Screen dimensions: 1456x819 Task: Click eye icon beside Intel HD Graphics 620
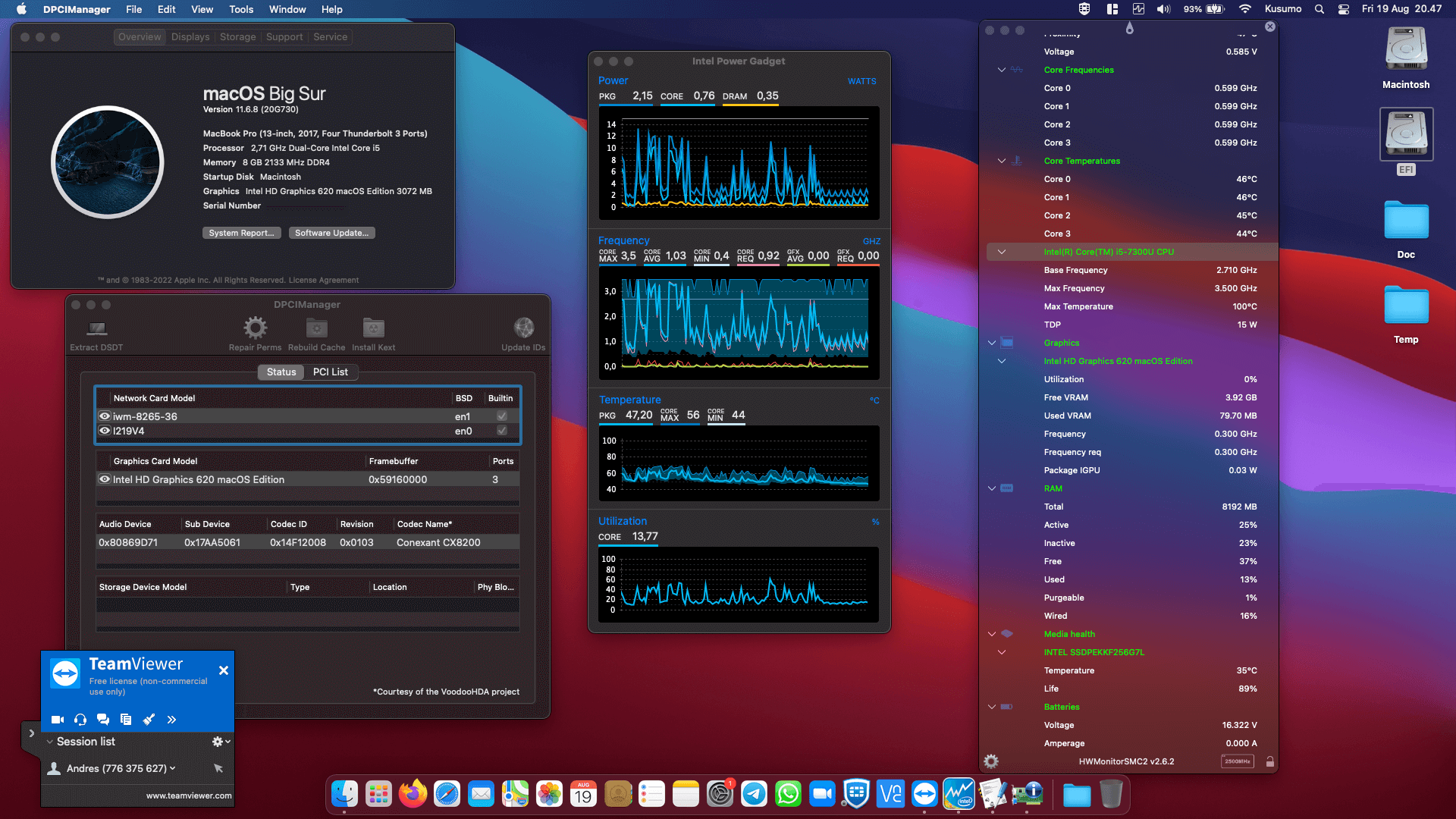(105, 479)
